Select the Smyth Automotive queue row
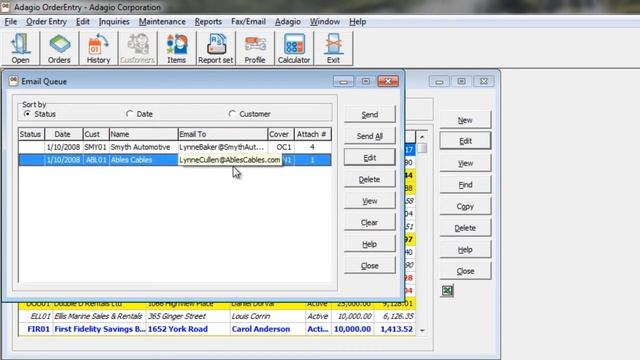The image size is (640, 360). (175, 147)
